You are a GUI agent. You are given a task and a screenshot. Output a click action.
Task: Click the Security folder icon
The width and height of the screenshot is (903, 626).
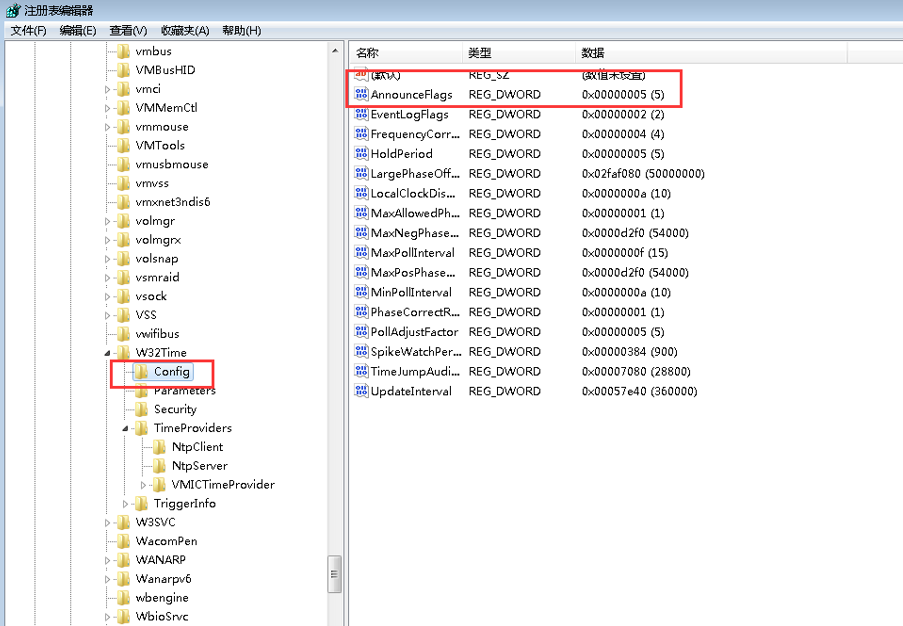[141, 409]
